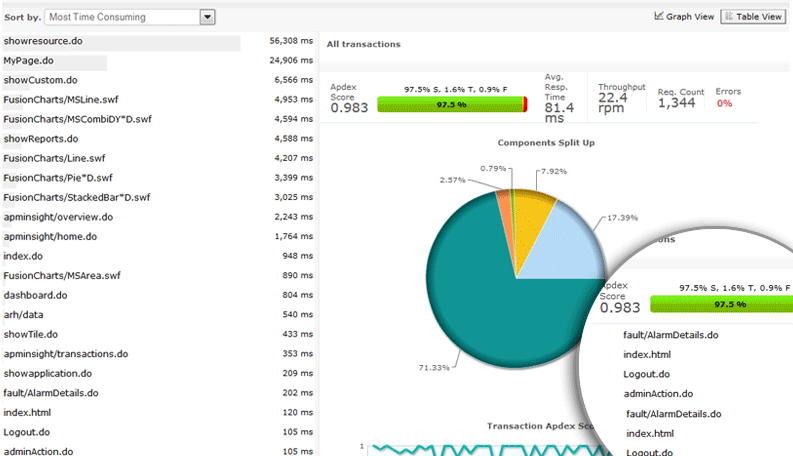
Task: Select index.html in left list
Action: pos(27,413)
